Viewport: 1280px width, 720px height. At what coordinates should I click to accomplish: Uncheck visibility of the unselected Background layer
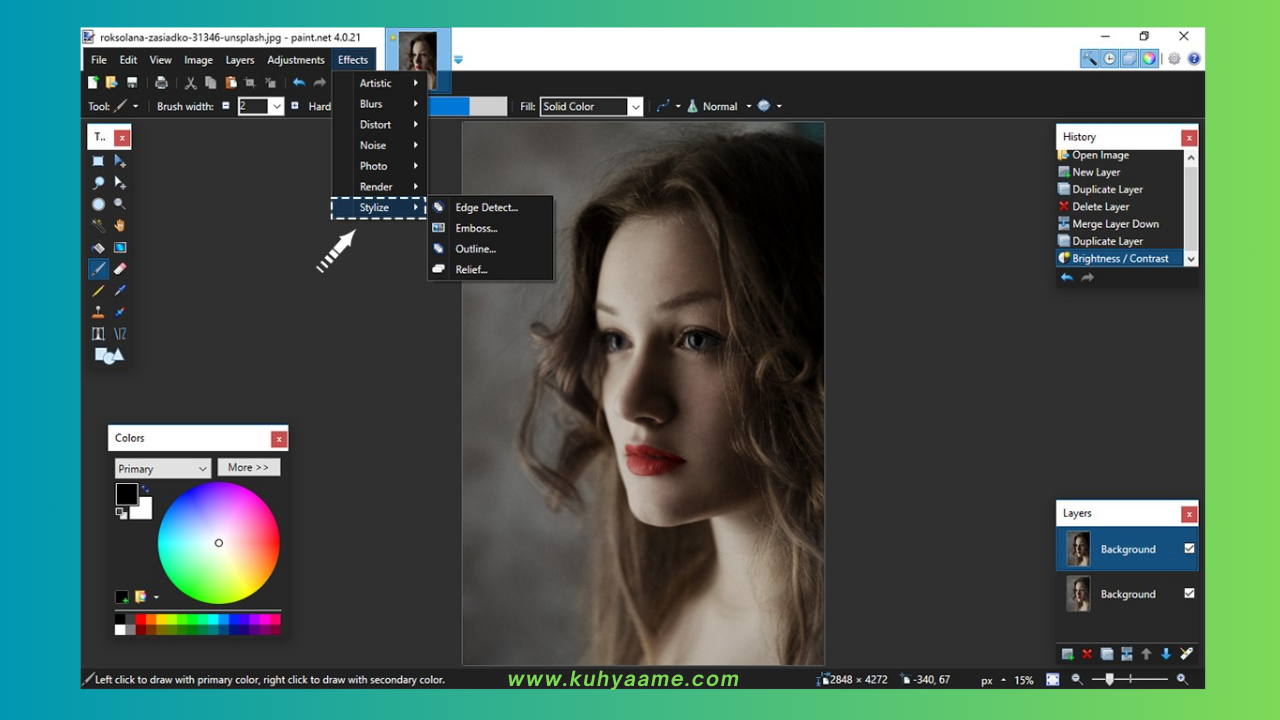click(x=1189, y=593)
